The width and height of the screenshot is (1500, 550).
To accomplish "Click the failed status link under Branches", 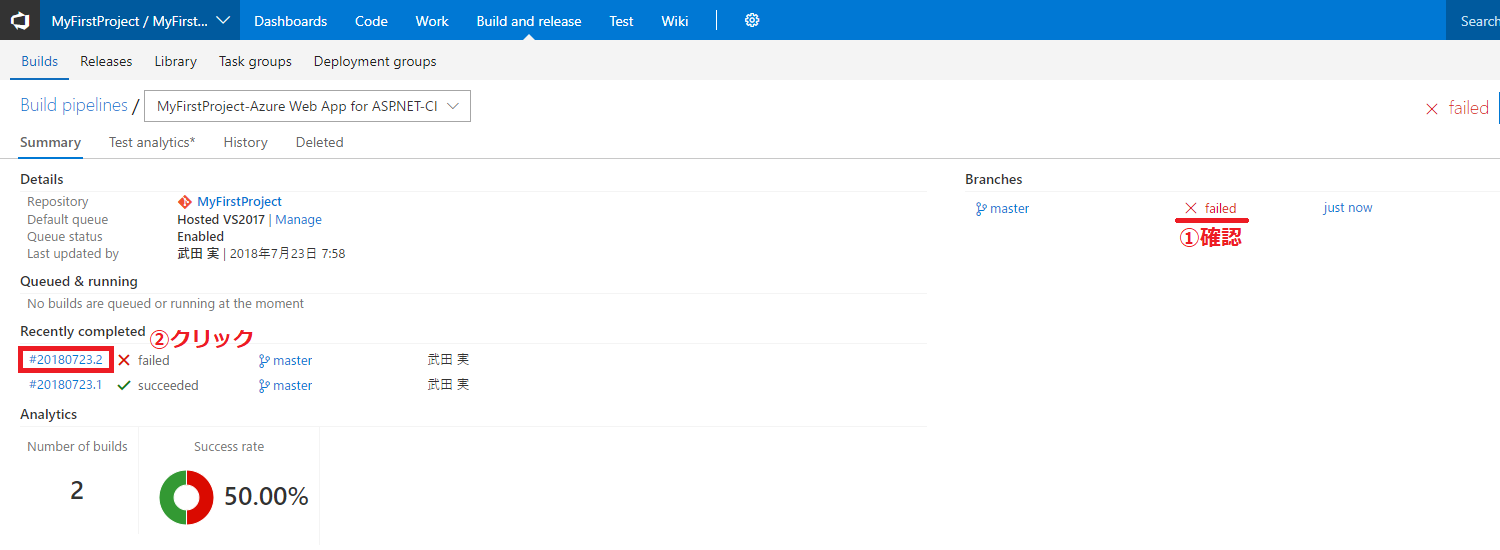I will 1220,209.
